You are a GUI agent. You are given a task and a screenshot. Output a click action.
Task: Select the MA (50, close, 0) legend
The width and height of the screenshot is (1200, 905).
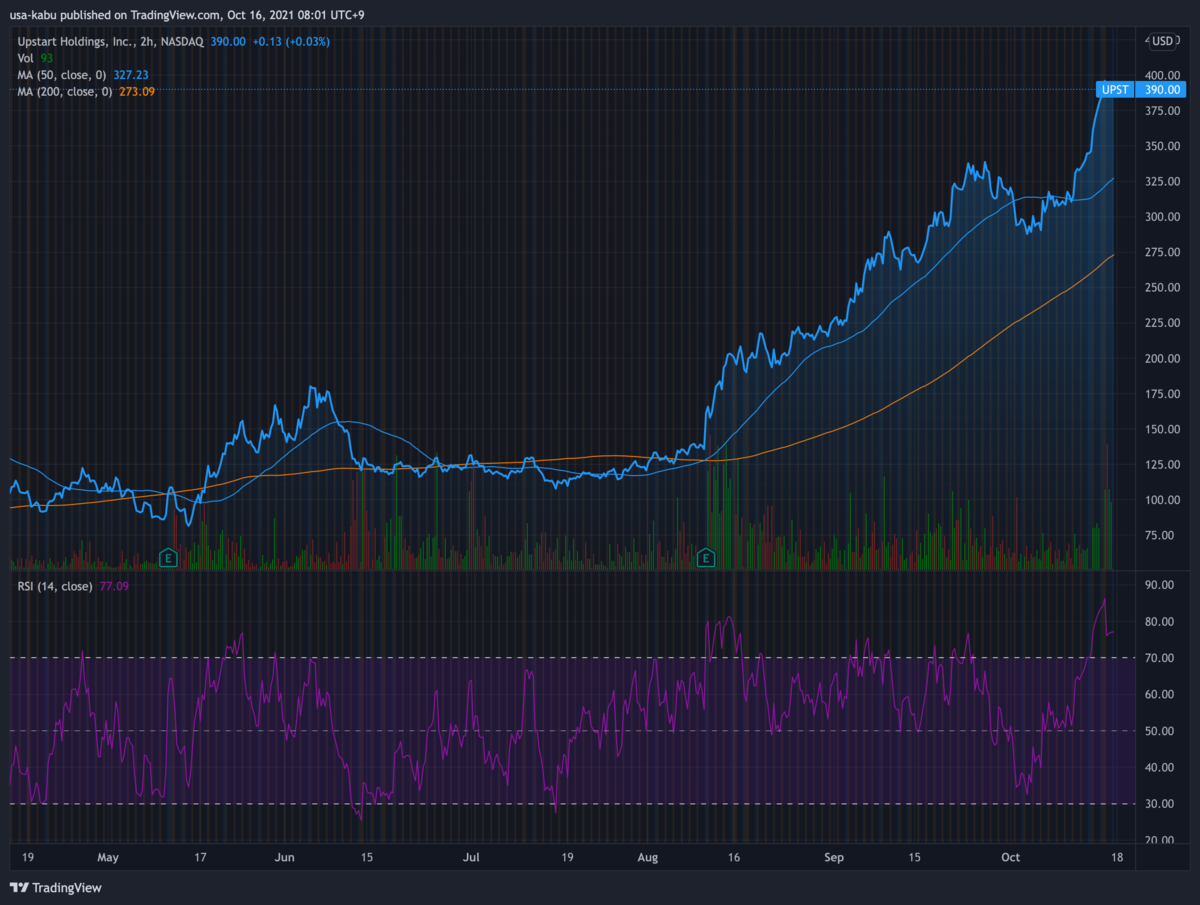tap(62, 75)
